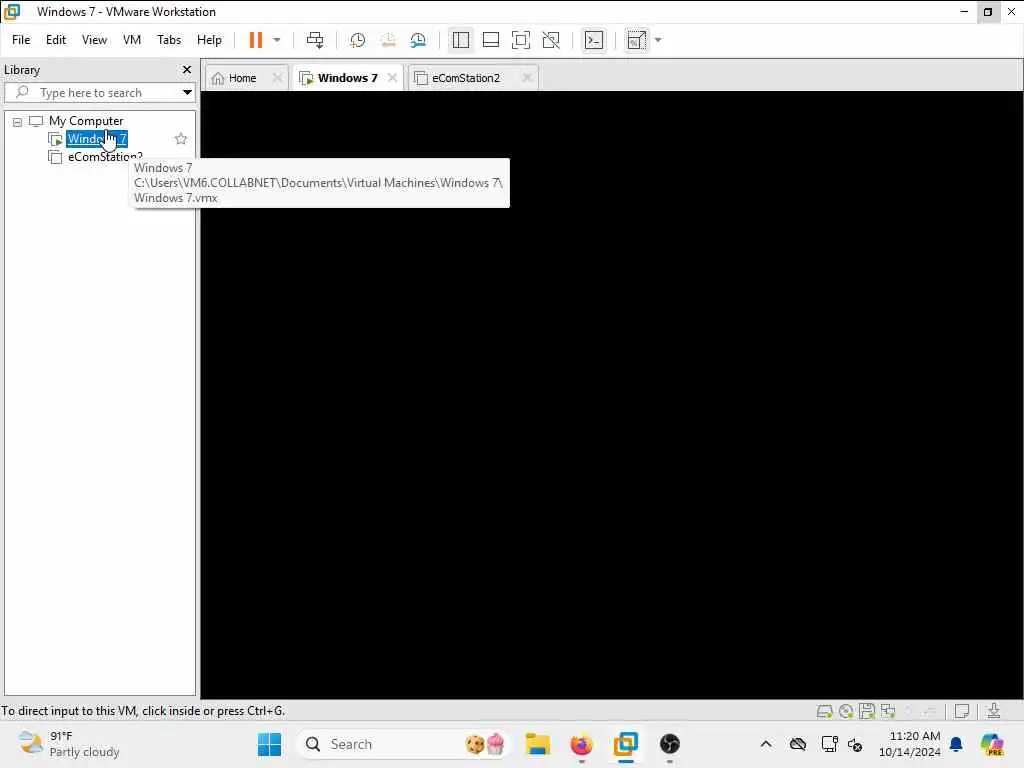Open the Copilot preview icon
This screenshot has height=768, width=1024.
992,744
